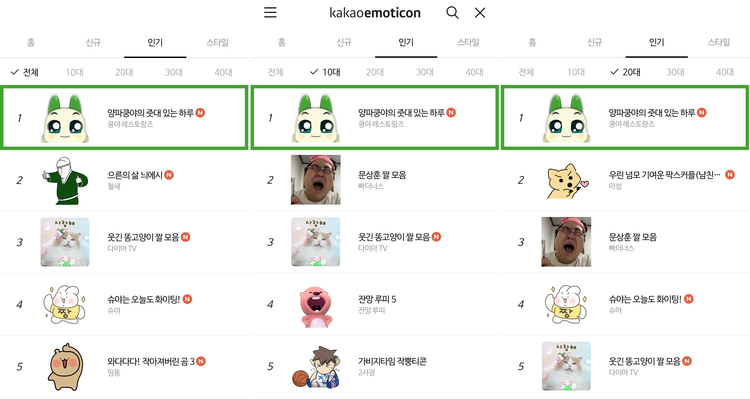
Task: Open the hamburger menu icon
Action: 270,12
